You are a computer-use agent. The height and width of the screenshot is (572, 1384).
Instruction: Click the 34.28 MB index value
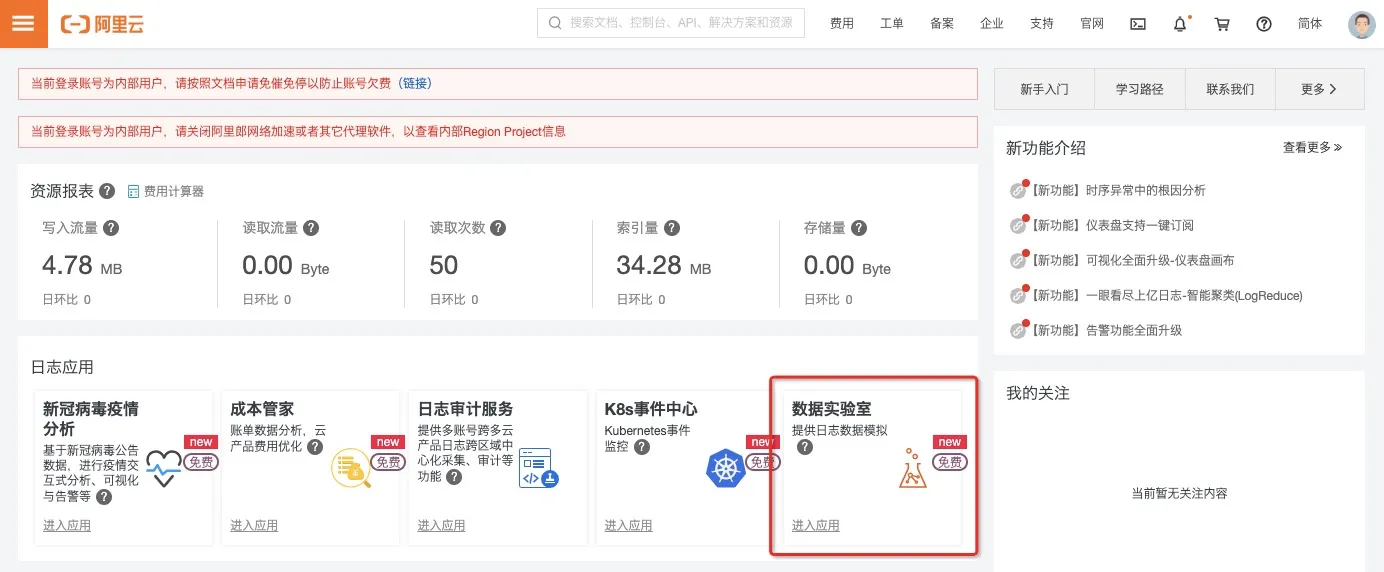click(x=664, y=266)
